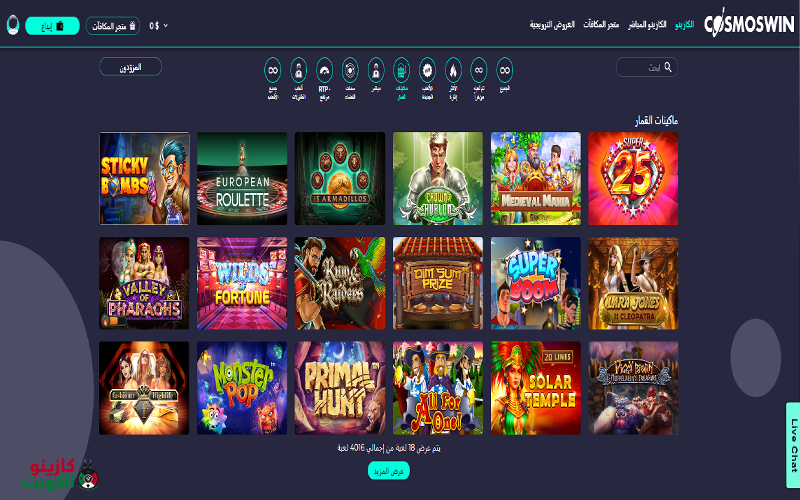Screen dimensions: 800x500
Task: Expand the 0$ balance dropdown
Action: click(158, 26)
